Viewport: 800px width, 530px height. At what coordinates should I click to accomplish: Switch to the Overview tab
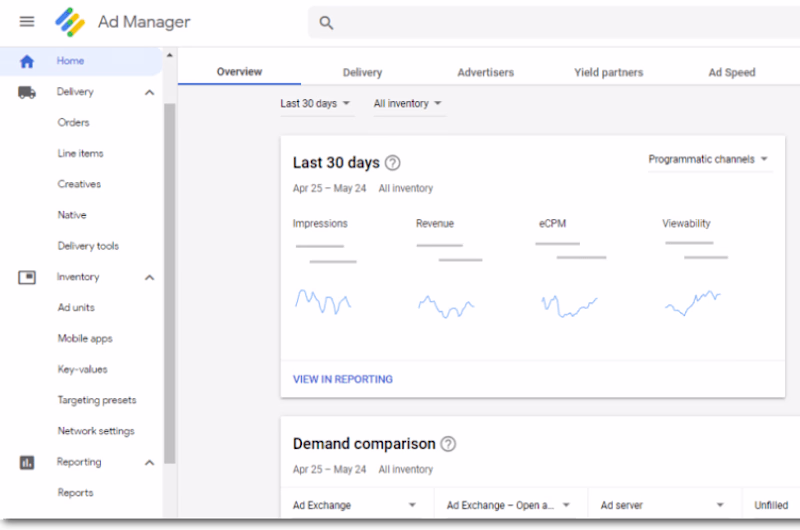click(x=239, y=72)
